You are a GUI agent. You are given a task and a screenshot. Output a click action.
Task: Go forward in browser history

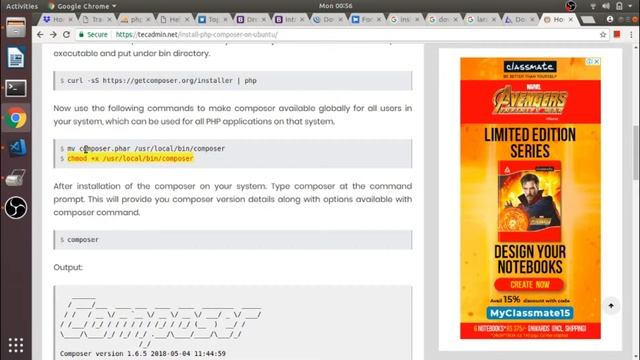coord(53,35)
